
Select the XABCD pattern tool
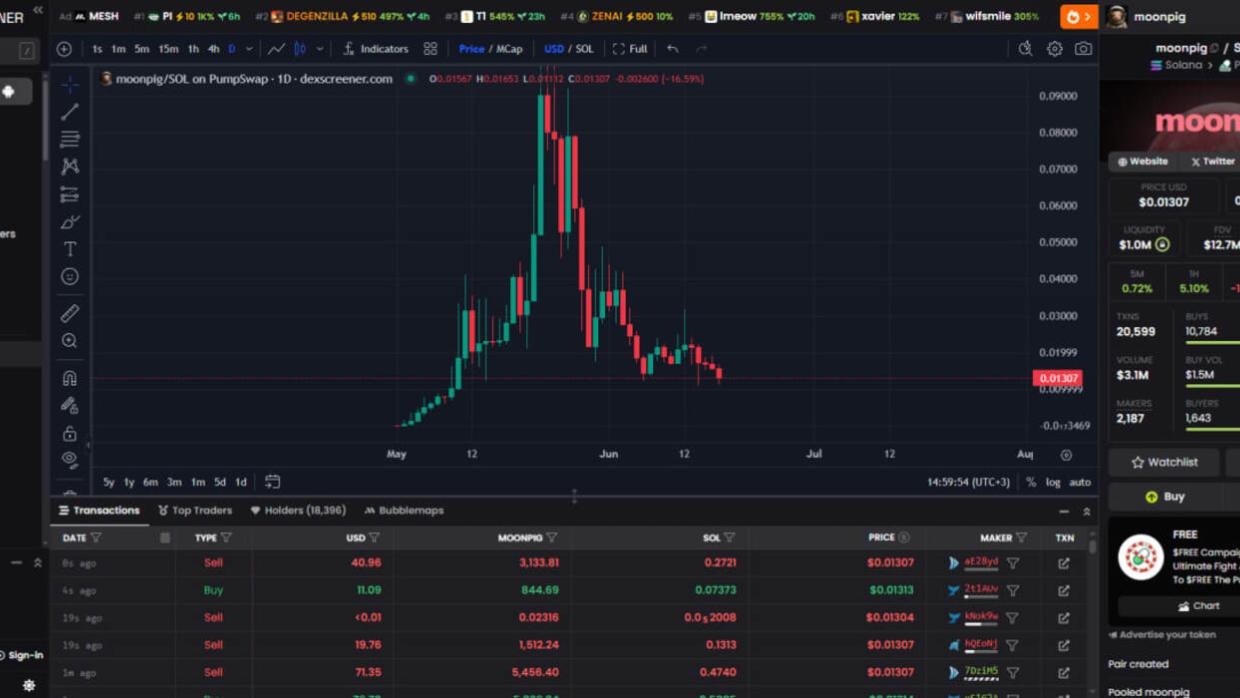[69, 166]
